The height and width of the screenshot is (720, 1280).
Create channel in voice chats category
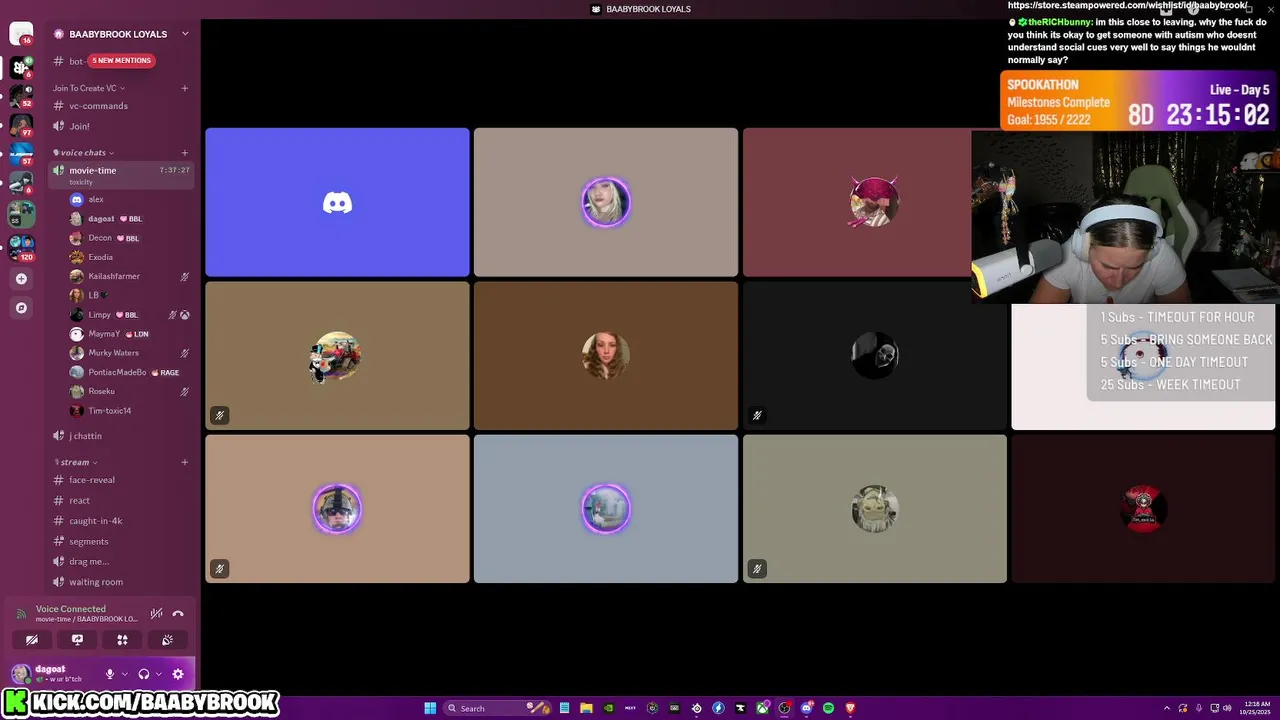(185, 153)
